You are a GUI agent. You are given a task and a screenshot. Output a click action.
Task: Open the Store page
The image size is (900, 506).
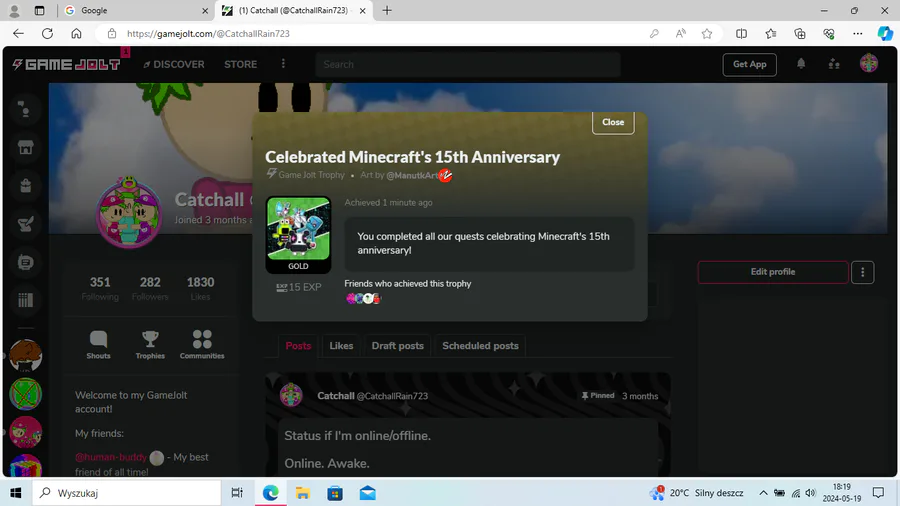(x=240, y=64)
